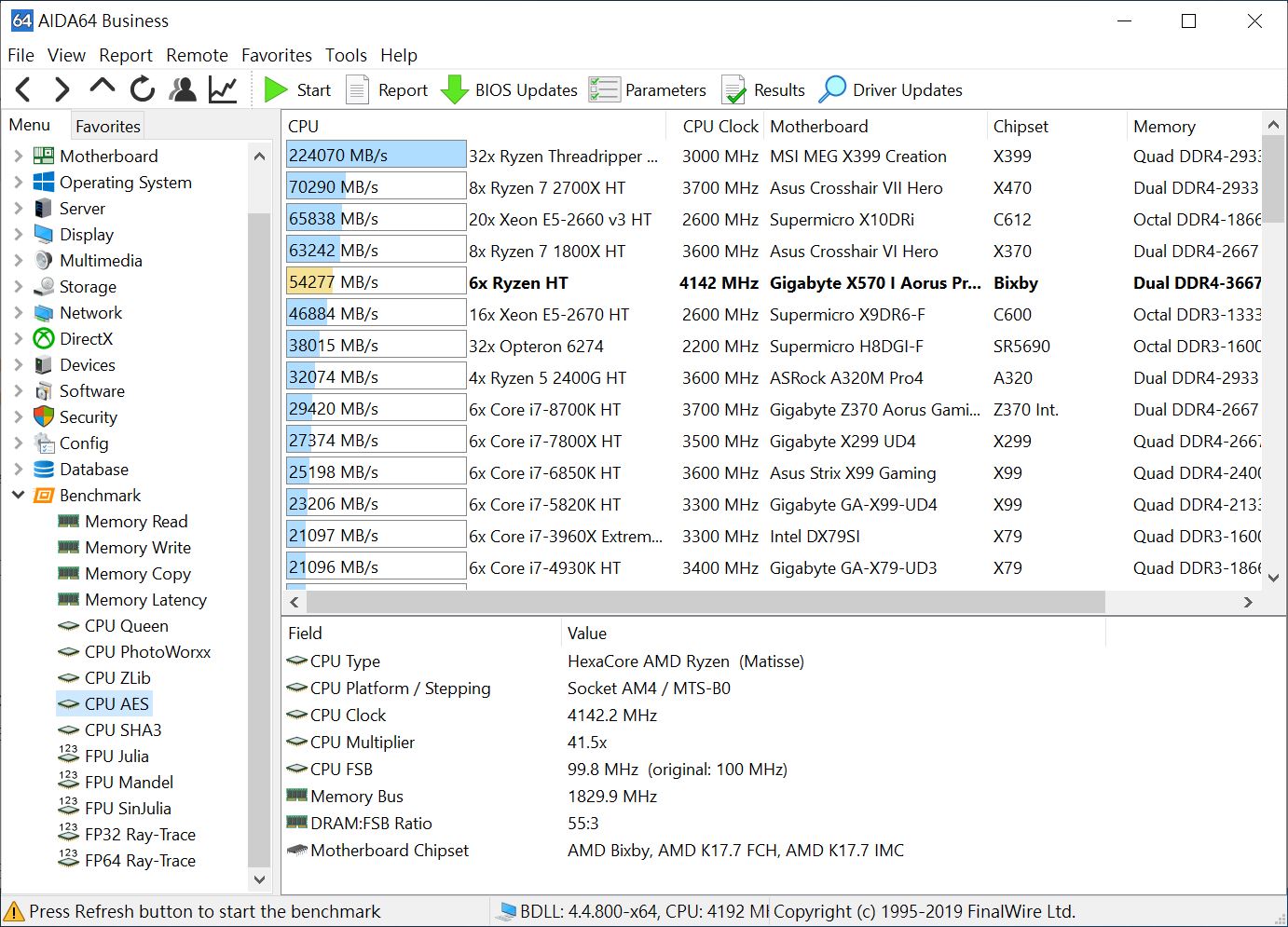Click the forward navigation arrow icon
The height and width of the screenshot is (927, 1288).
(x=62, y=89)
